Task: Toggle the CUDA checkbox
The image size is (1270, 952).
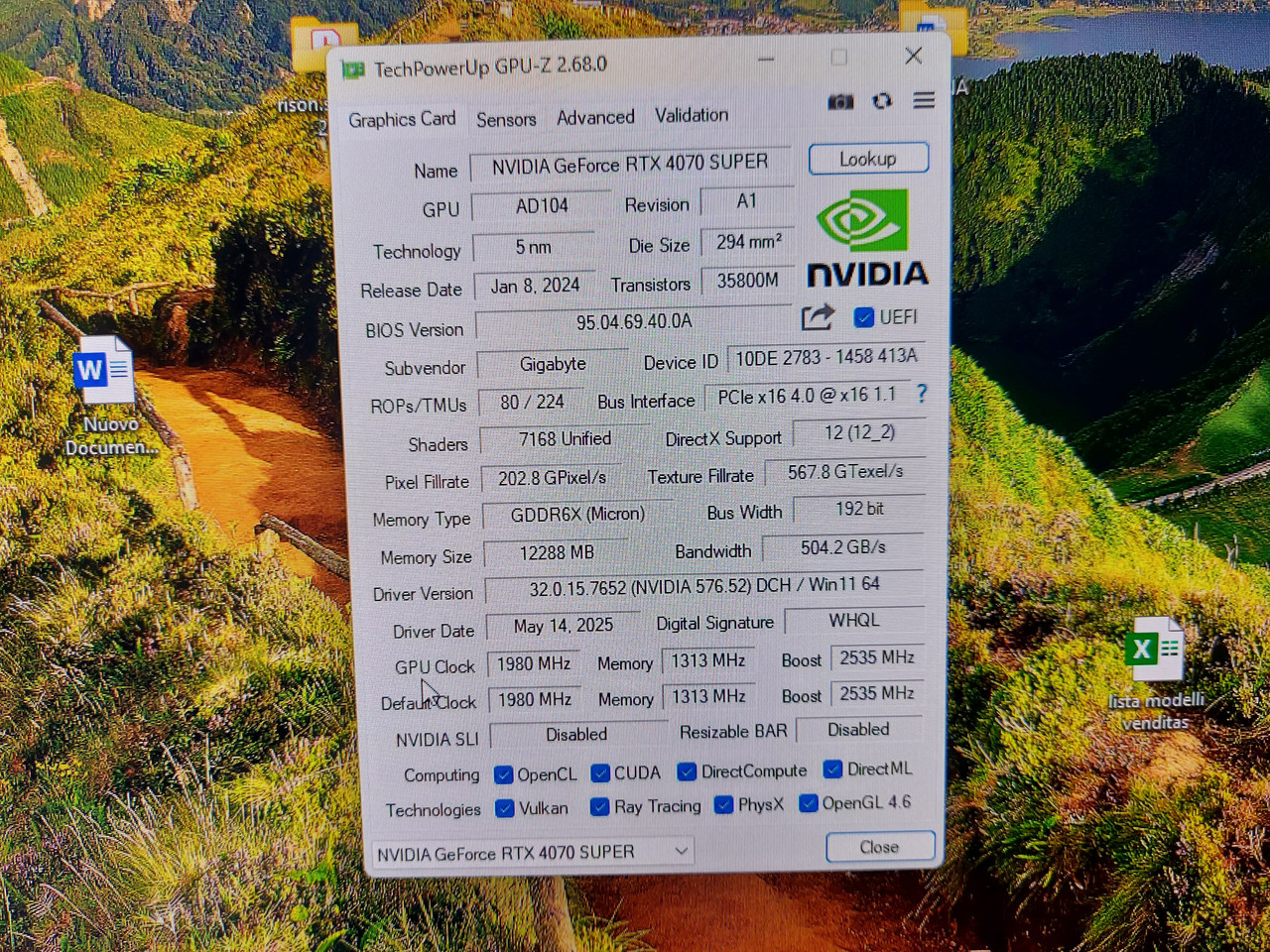Action: point(600,773)
